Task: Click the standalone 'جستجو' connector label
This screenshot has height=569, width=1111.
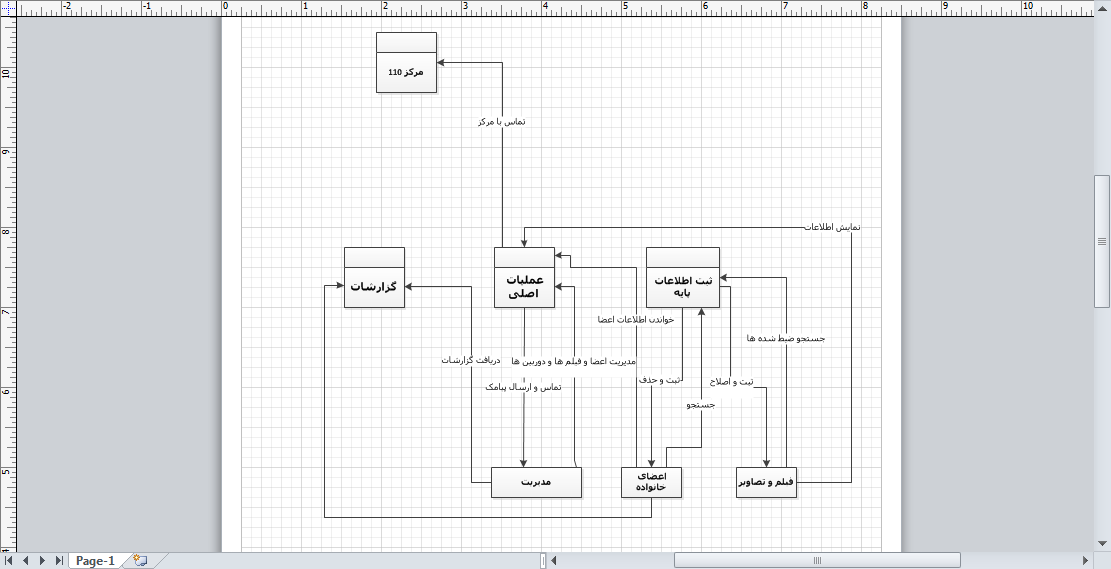Action: tap(701, 405)
